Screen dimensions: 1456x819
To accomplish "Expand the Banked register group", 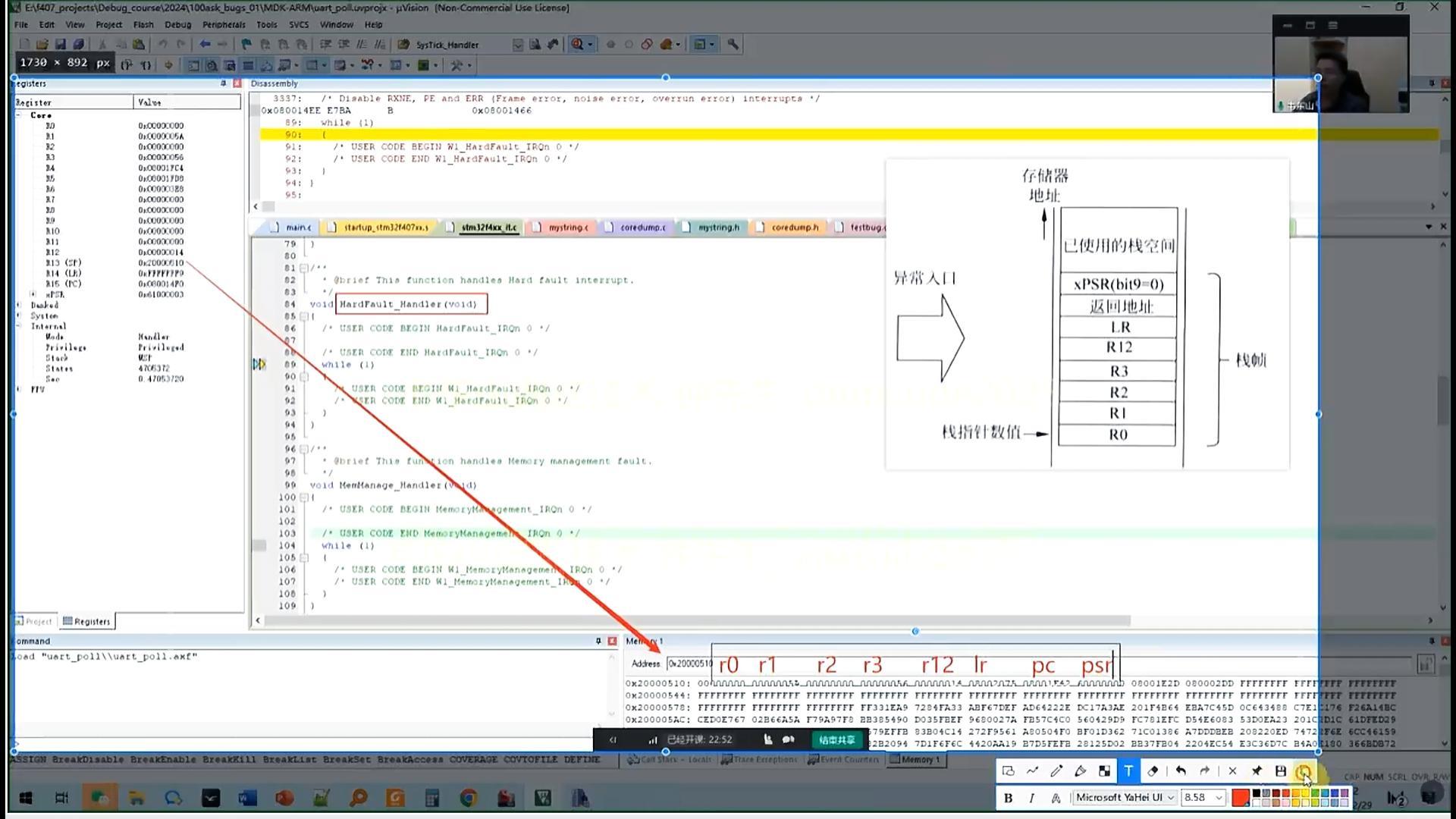I will [x=19, y=305].
